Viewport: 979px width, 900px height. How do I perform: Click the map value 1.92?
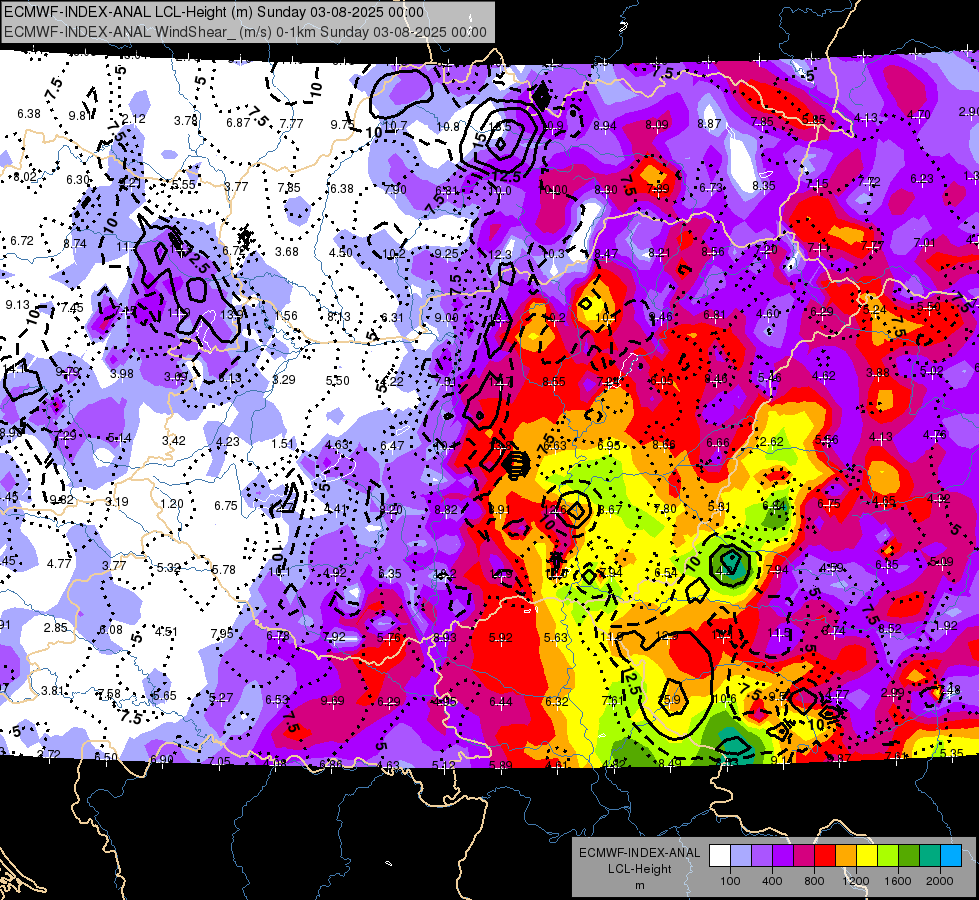tap(946, 625)
